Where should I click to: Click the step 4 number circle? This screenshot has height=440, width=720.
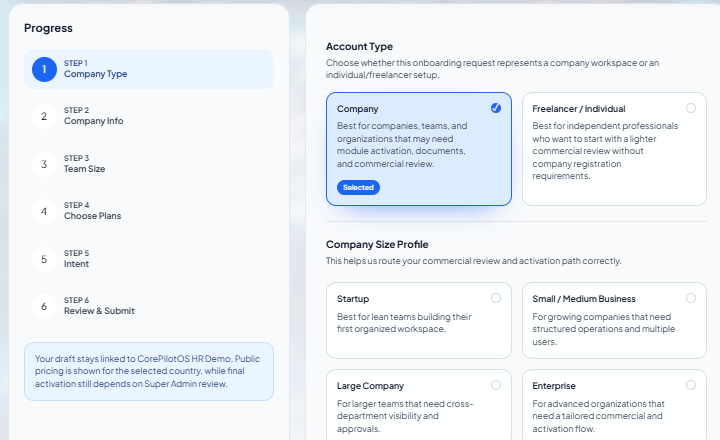click(x=44, y=211)
